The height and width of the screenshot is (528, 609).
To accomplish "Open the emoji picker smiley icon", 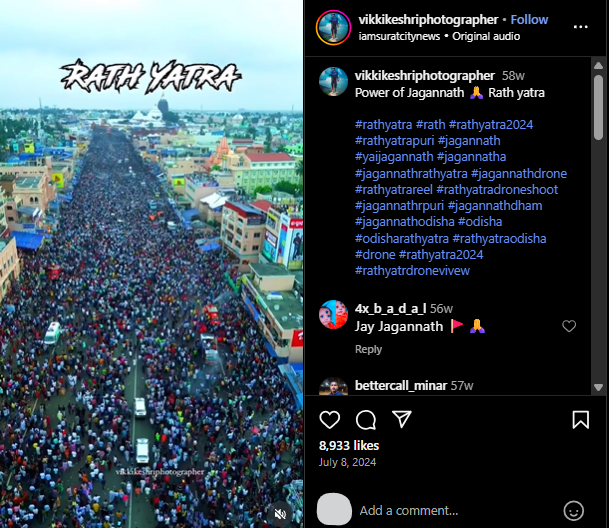I will (574, 511).
